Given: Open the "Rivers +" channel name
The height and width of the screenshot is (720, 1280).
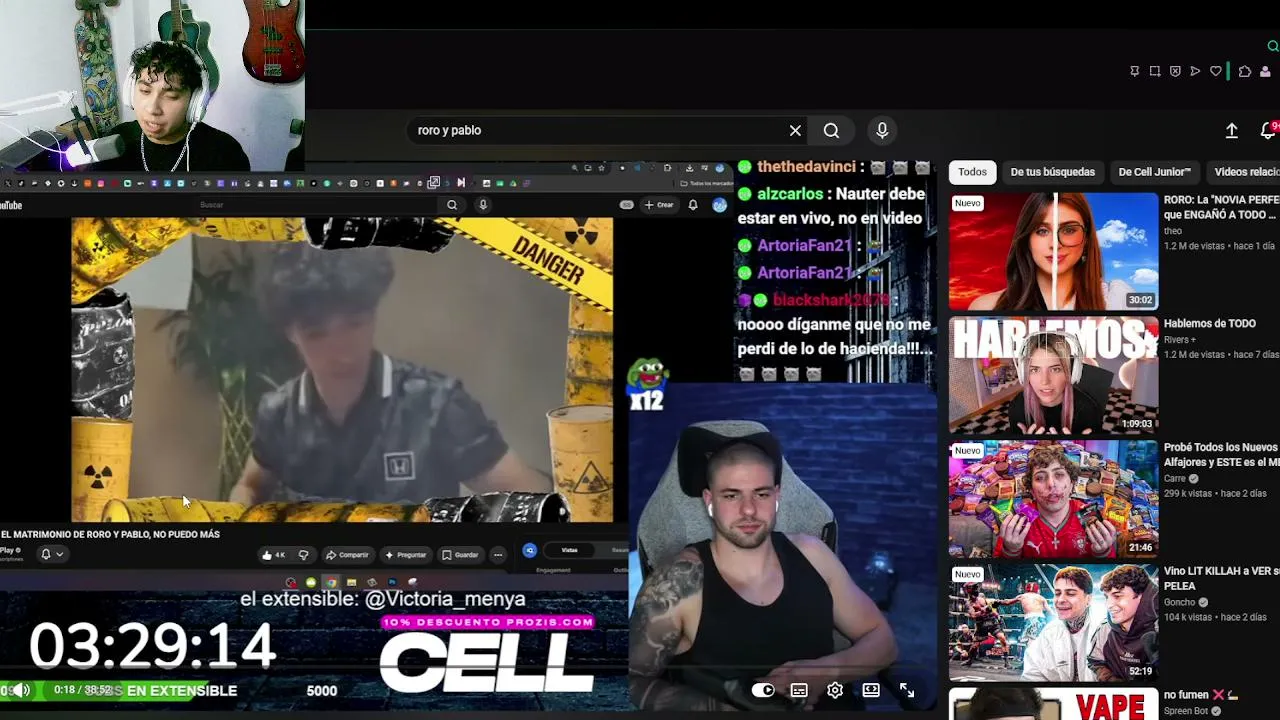Looking at the screenshot, I should (x=1180, y=340).
